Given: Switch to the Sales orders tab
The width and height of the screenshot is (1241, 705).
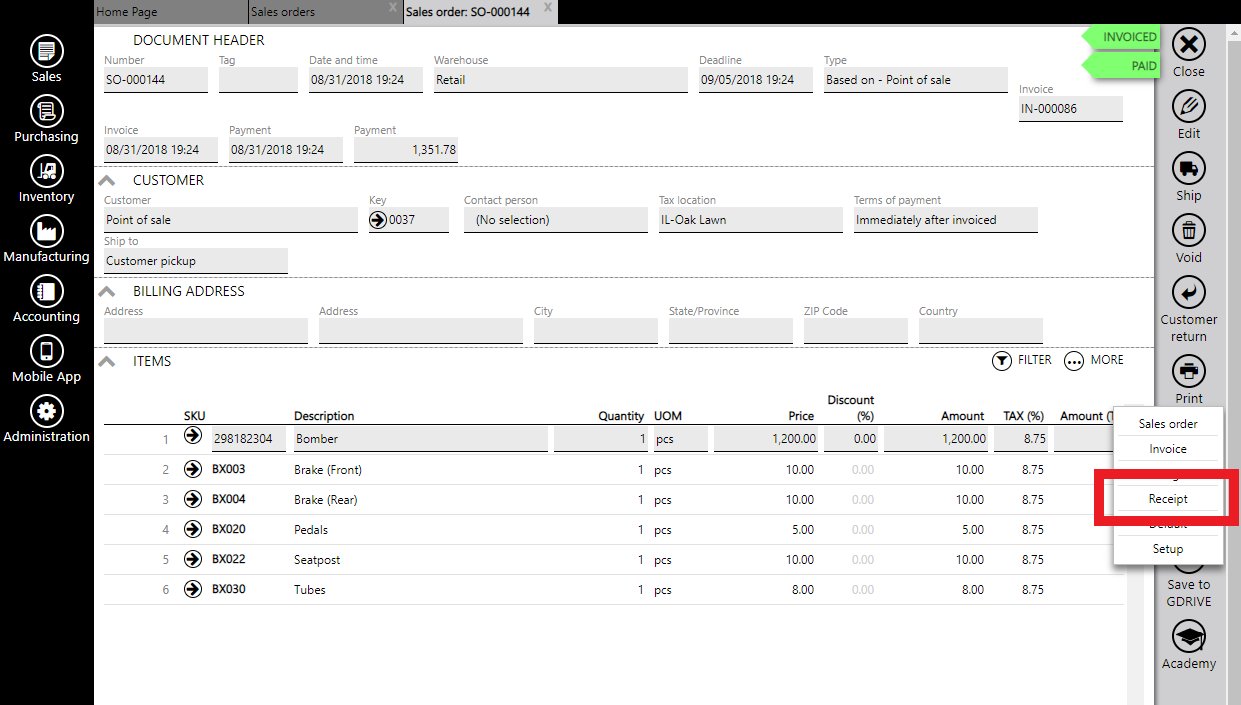Looking at the screenshot, I should (283, 12).
